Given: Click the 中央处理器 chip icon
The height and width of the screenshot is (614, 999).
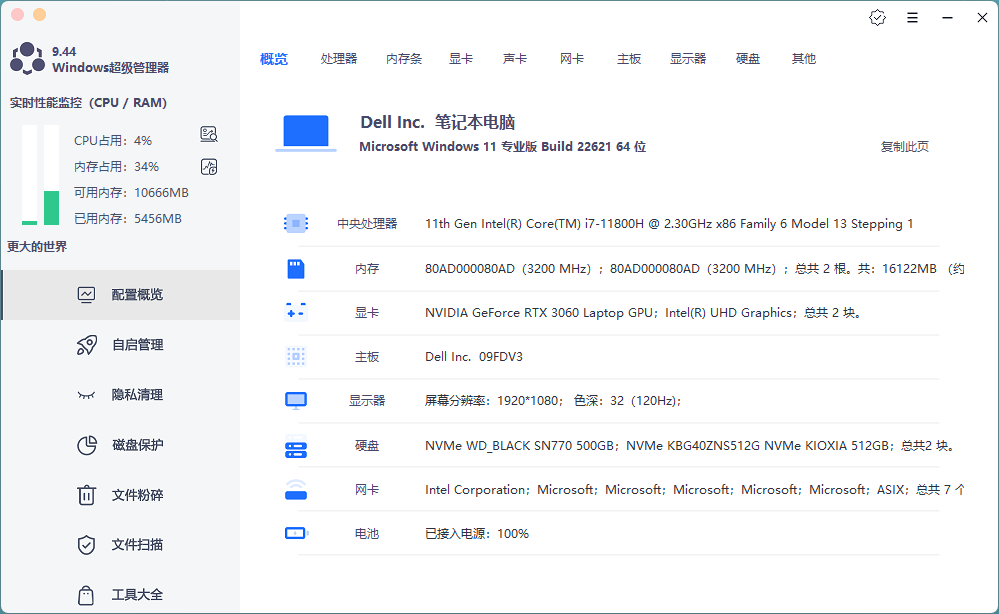Looking at the screenshot, I should coord(296,224).
